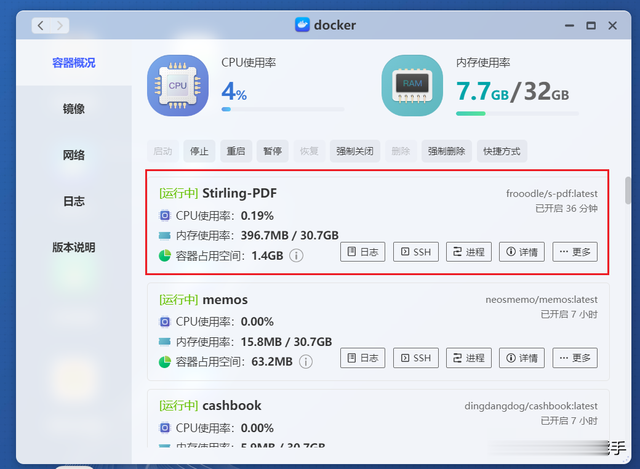This screenshot has height=469, width=640.
Task: View 进程 processes of Stirling-PDF
Action: [x=469, y=252]
